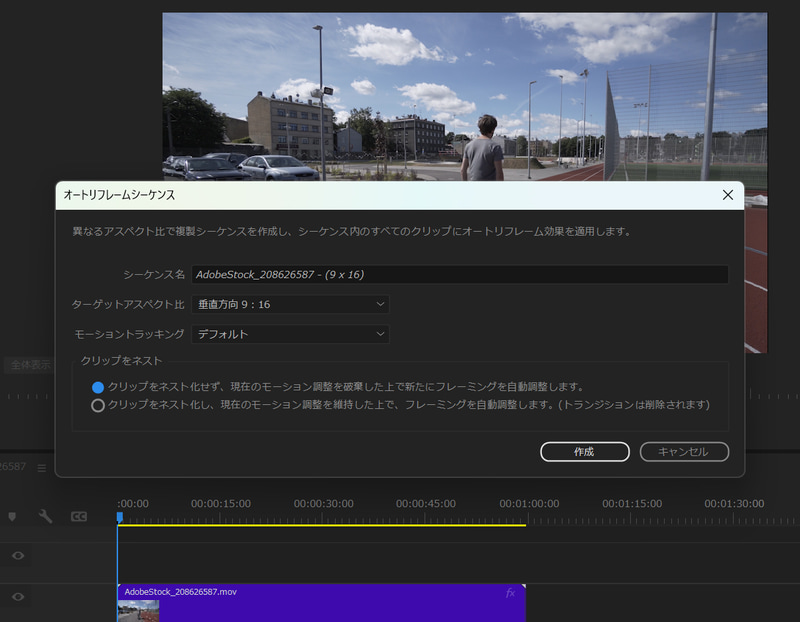Click the closed captions CC icon

coord(79,516)
